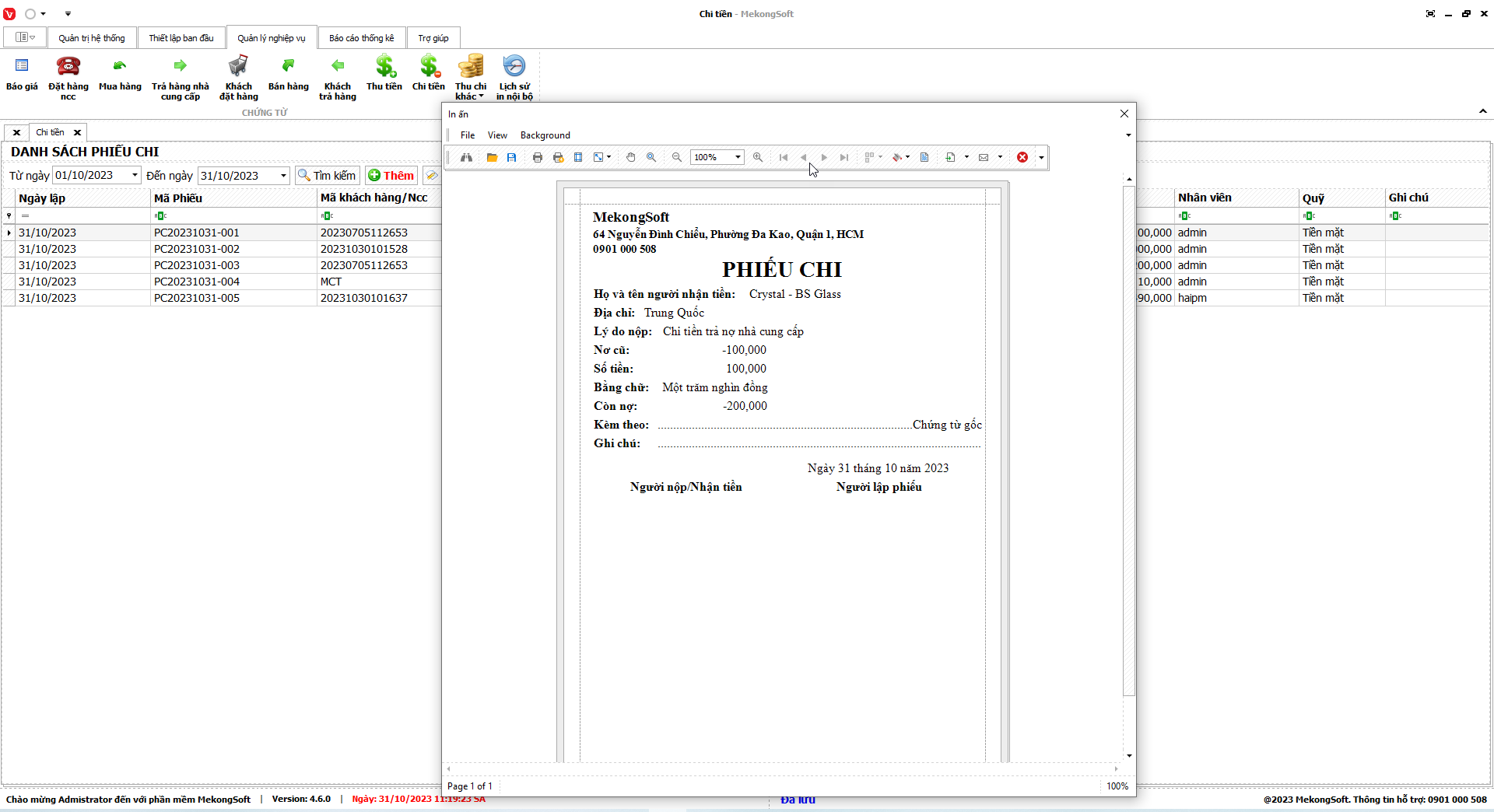Click the red close preview icon

pos(1022,157)
